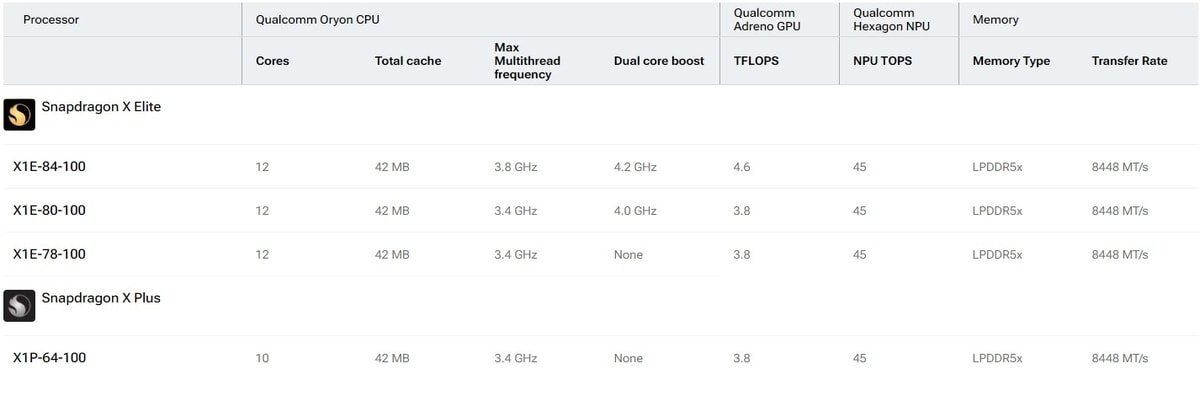Click the Memory Type column header

point(1011,61)
